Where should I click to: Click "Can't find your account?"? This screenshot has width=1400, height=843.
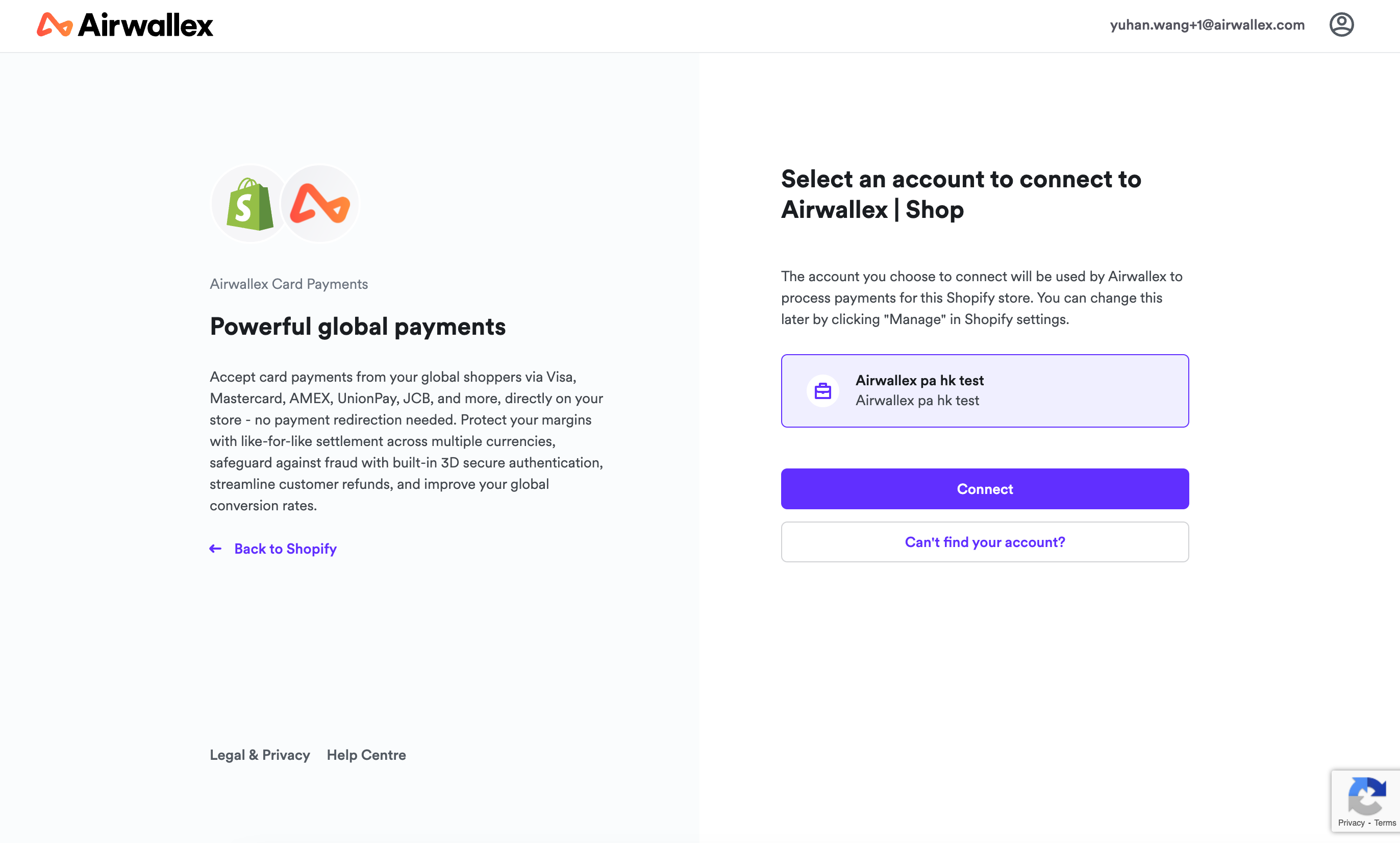(984, 542)
